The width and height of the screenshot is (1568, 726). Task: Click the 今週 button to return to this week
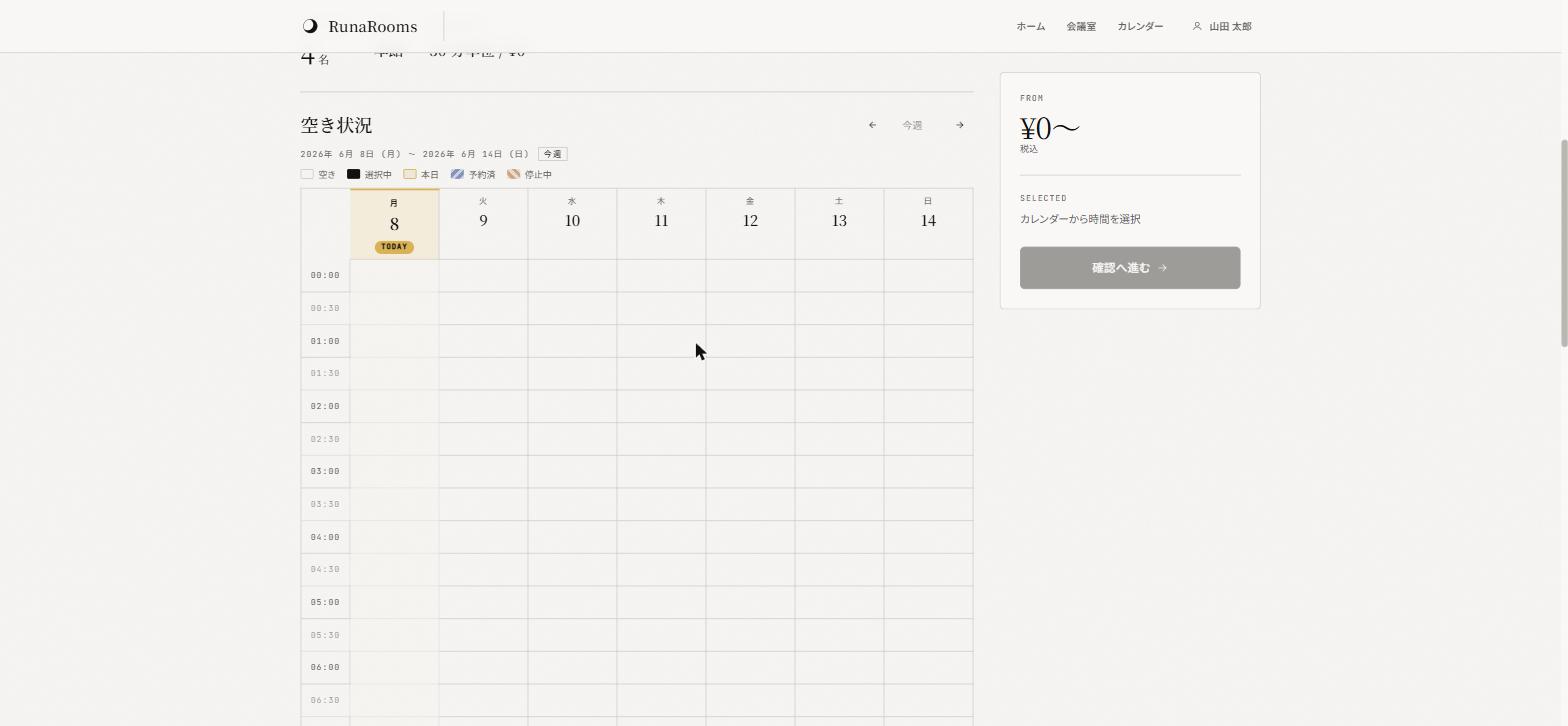click(912, 125)
